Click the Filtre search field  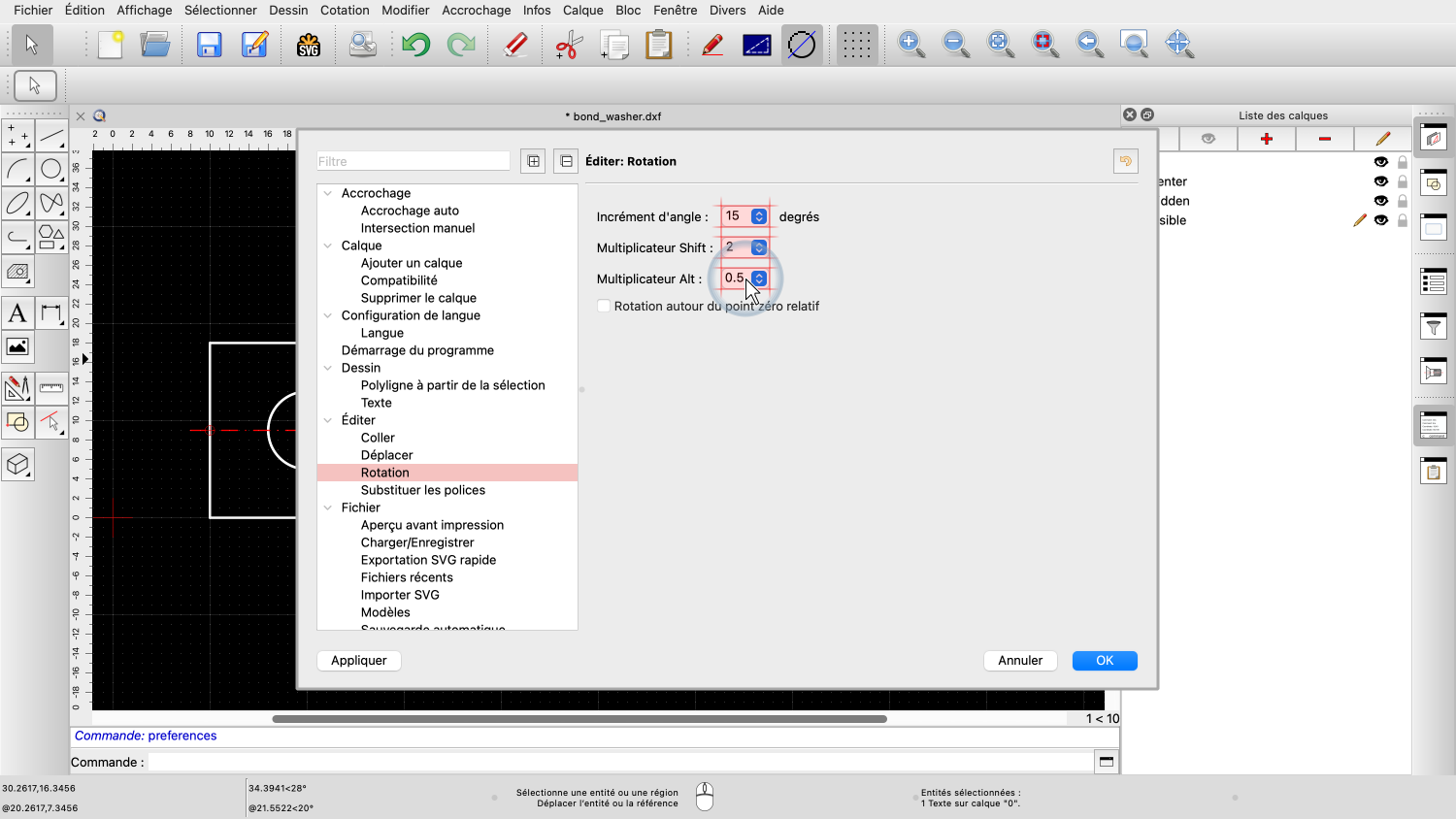414,161
